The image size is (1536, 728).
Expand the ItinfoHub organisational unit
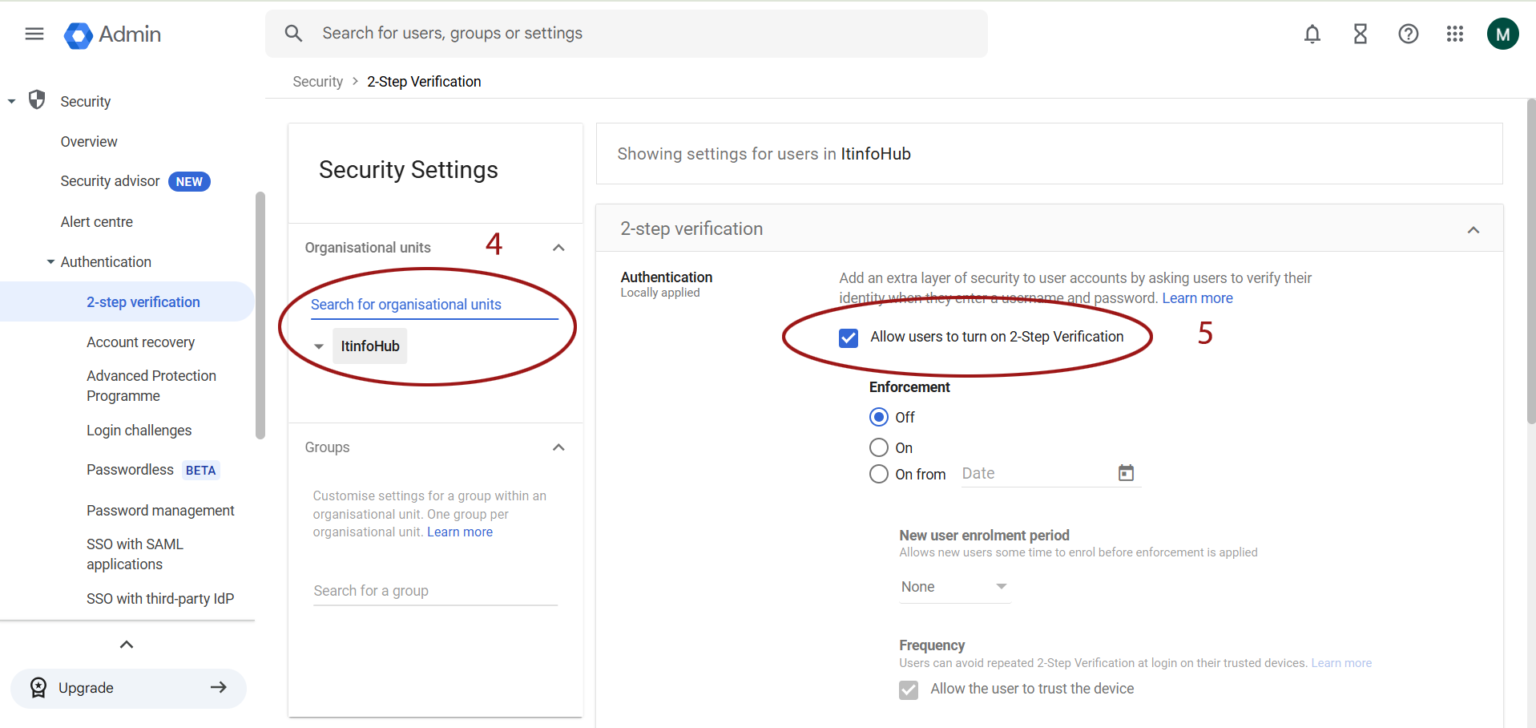click(x=318, y=346)
